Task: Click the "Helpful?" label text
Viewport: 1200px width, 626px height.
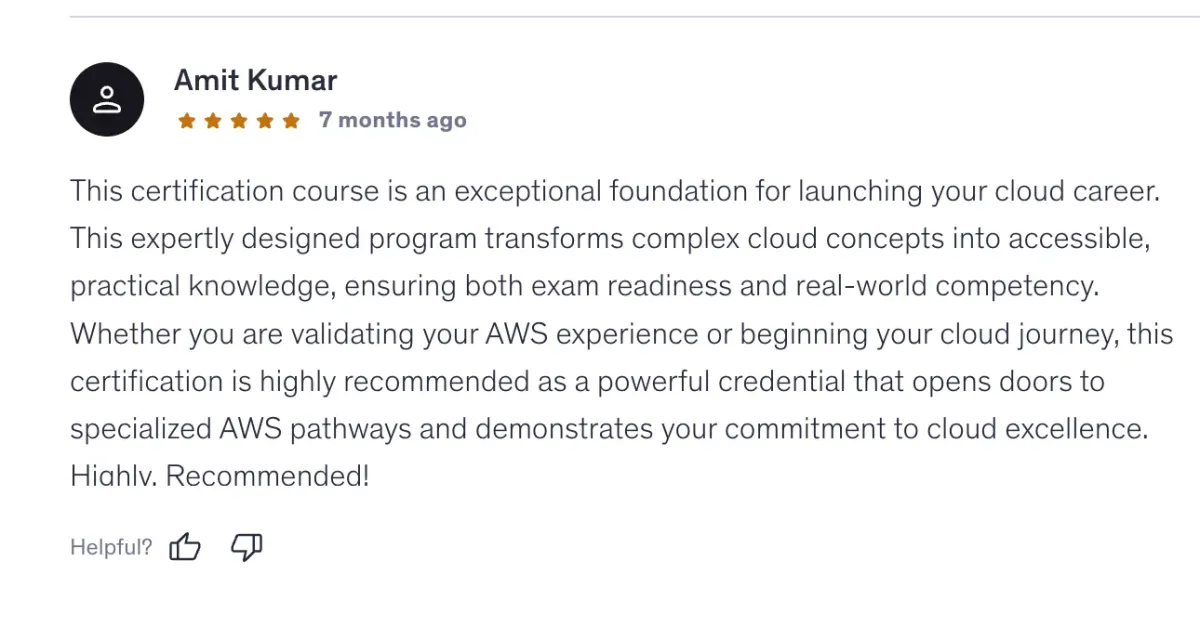Action: (111, 547)
